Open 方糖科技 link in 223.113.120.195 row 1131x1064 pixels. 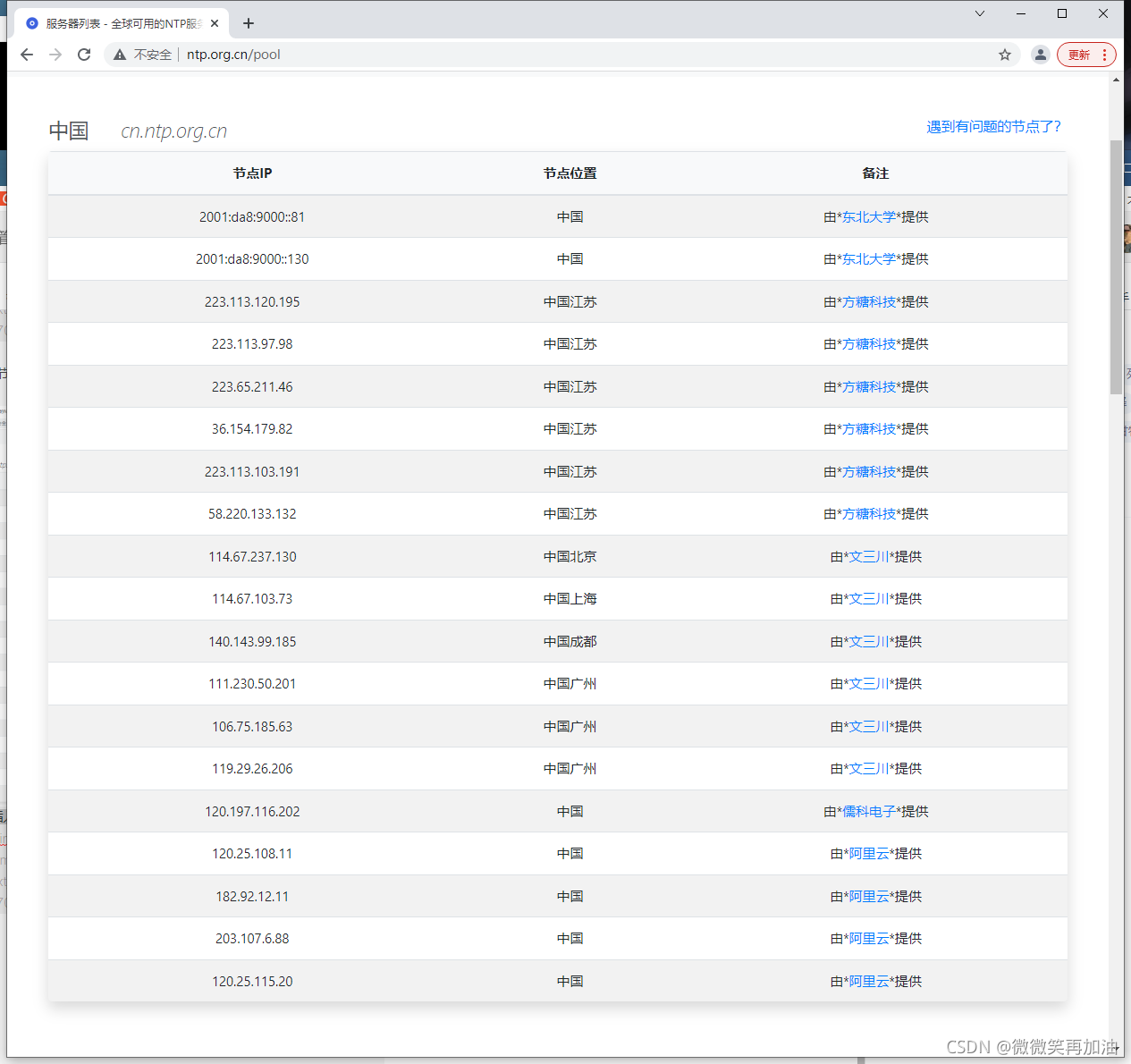pos(869,301)
